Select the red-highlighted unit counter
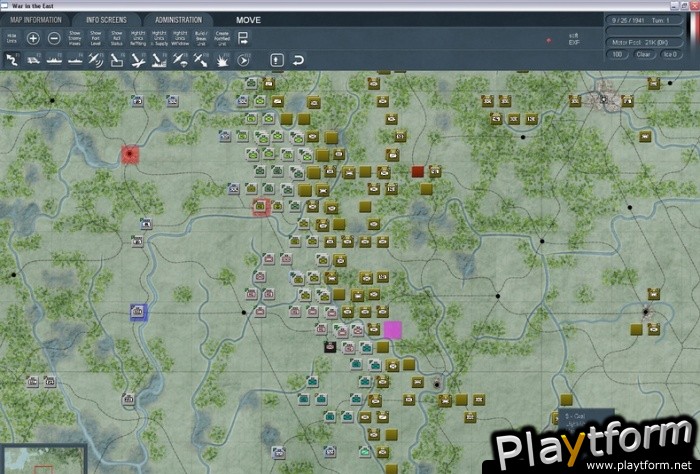 (x=261, y=207)
